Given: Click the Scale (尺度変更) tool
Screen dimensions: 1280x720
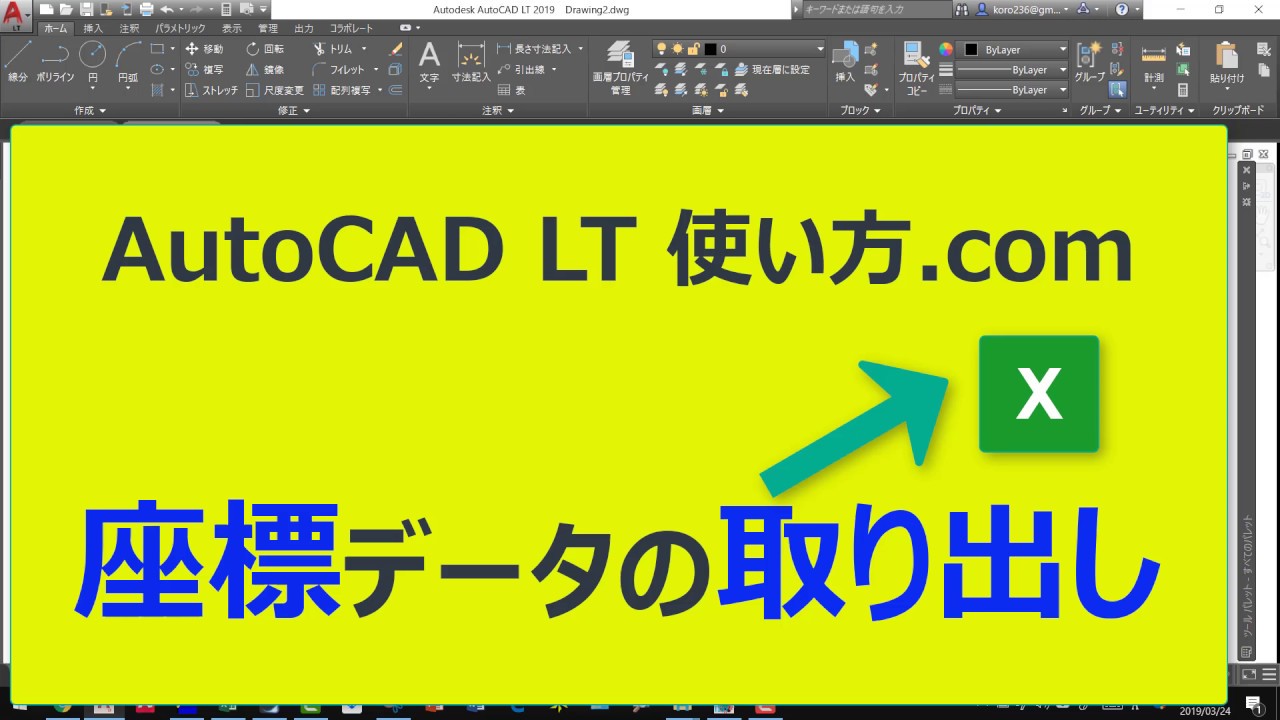Looking at the screenshot, I should coord(274,90).
